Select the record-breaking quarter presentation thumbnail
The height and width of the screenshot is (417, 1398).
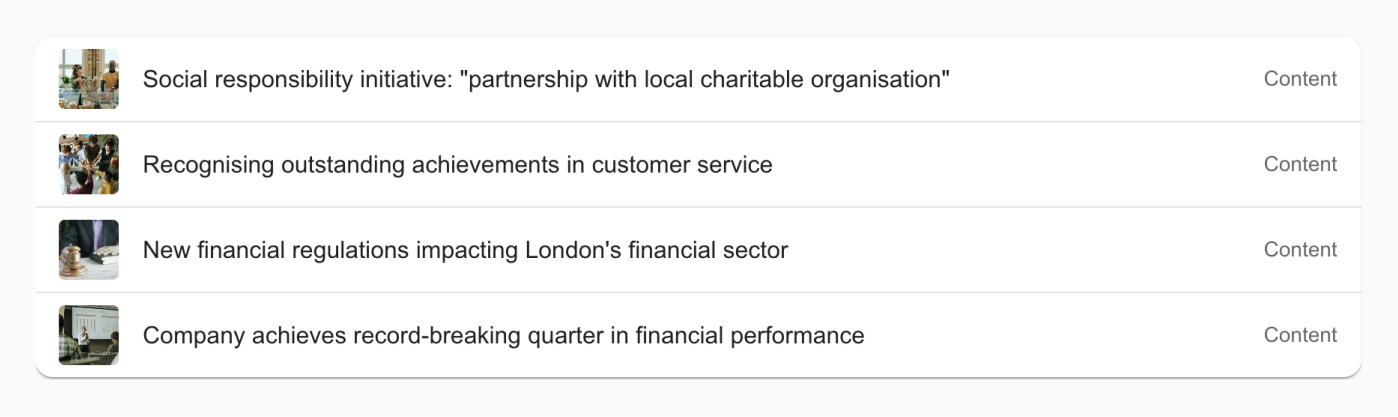88,335
